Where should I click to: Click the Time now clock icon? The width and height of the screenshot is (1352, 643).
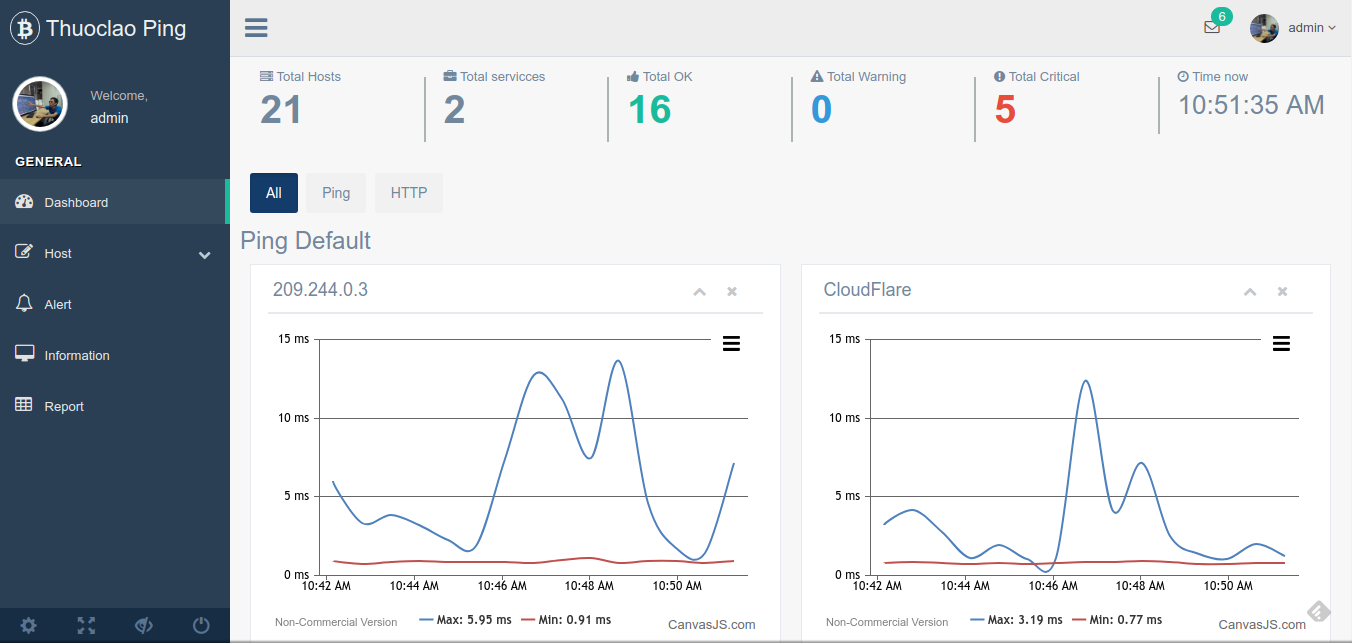[1183, 76]
